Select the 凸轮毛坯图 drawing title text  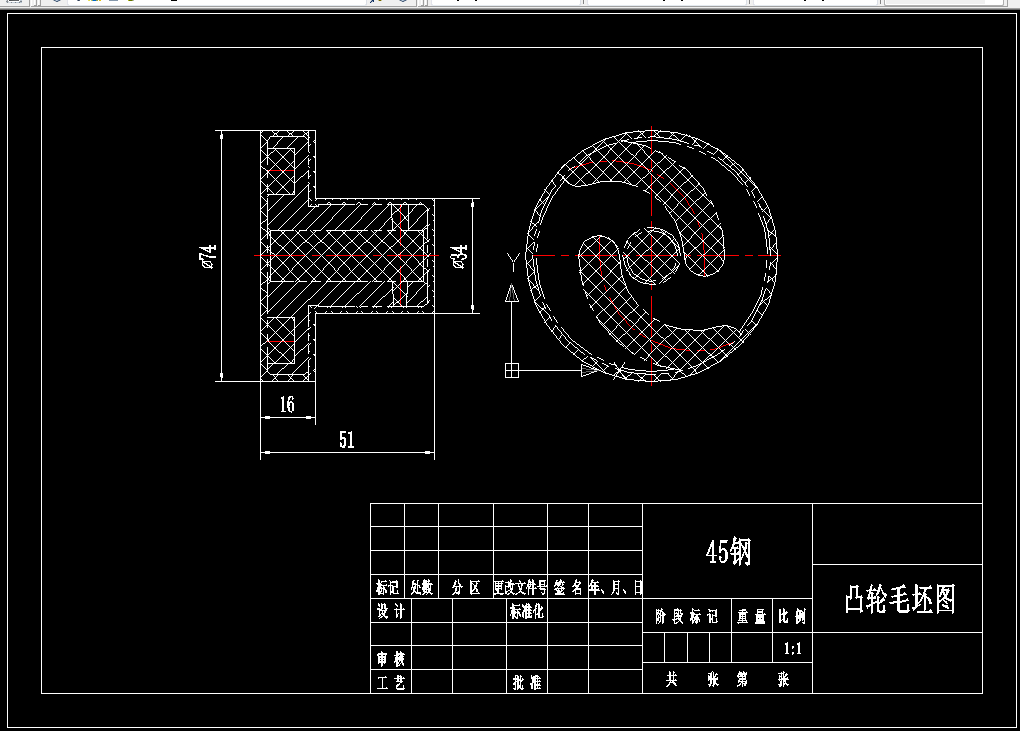900,599
